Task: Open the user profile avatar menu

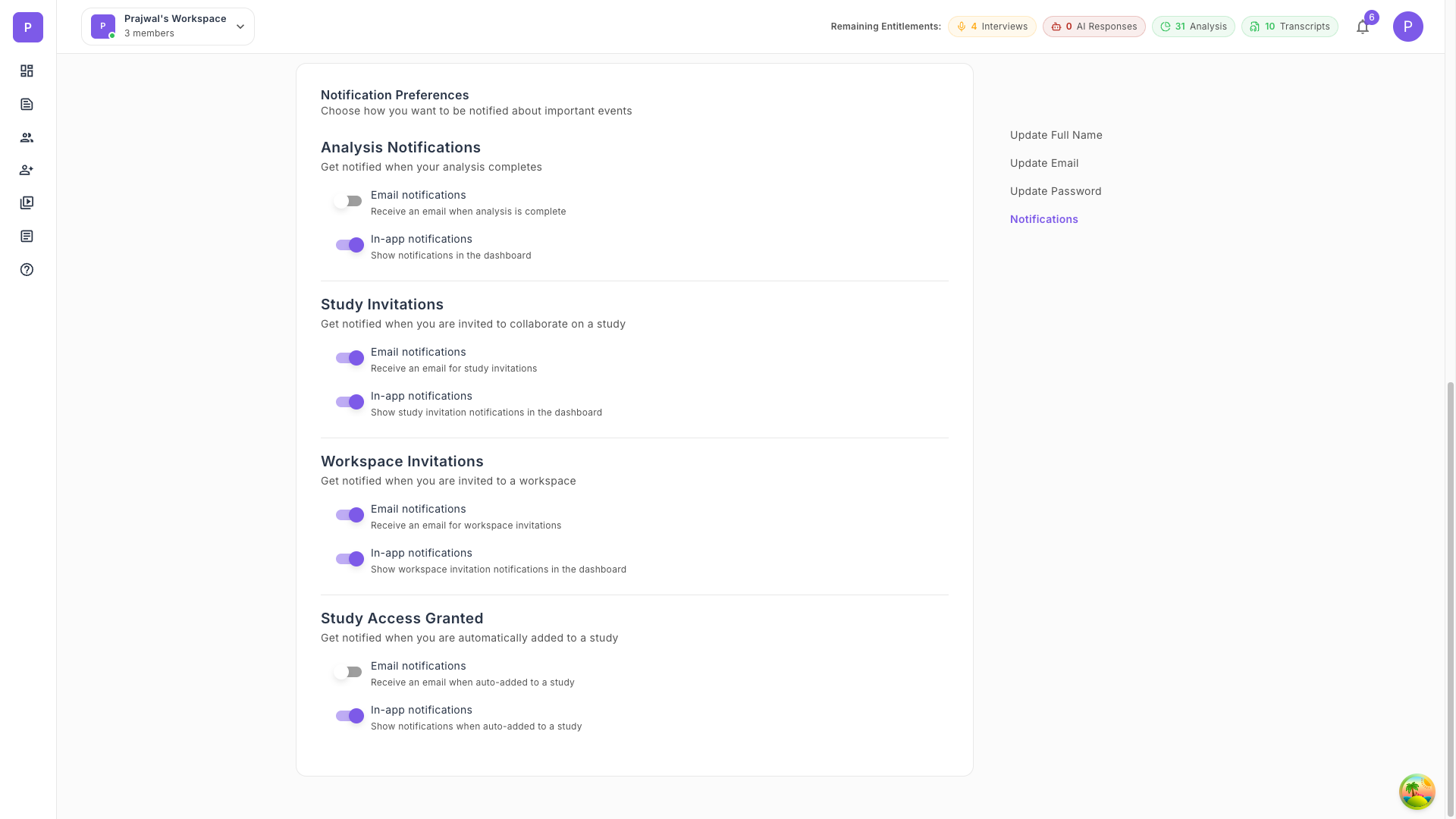Action: (x=1407, y=27)
